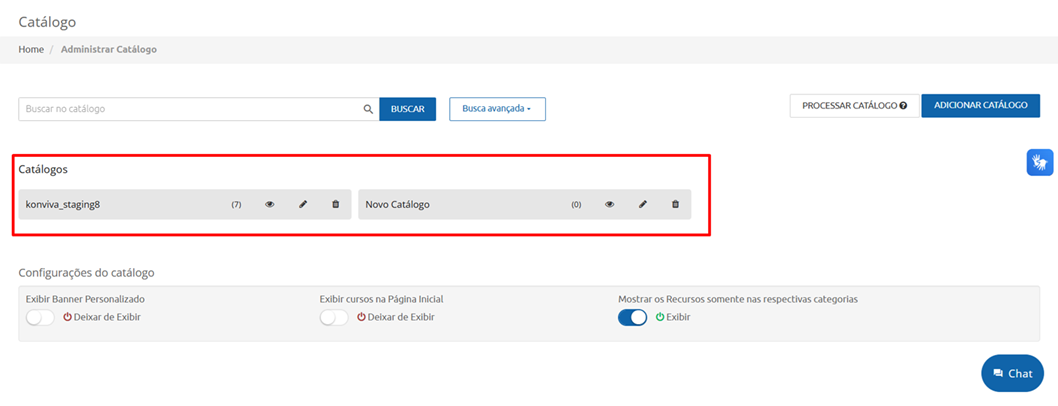Enable Exibir Banner Personalizado toggle
This screenshot has width=1058, height=406.
point(40,317)
